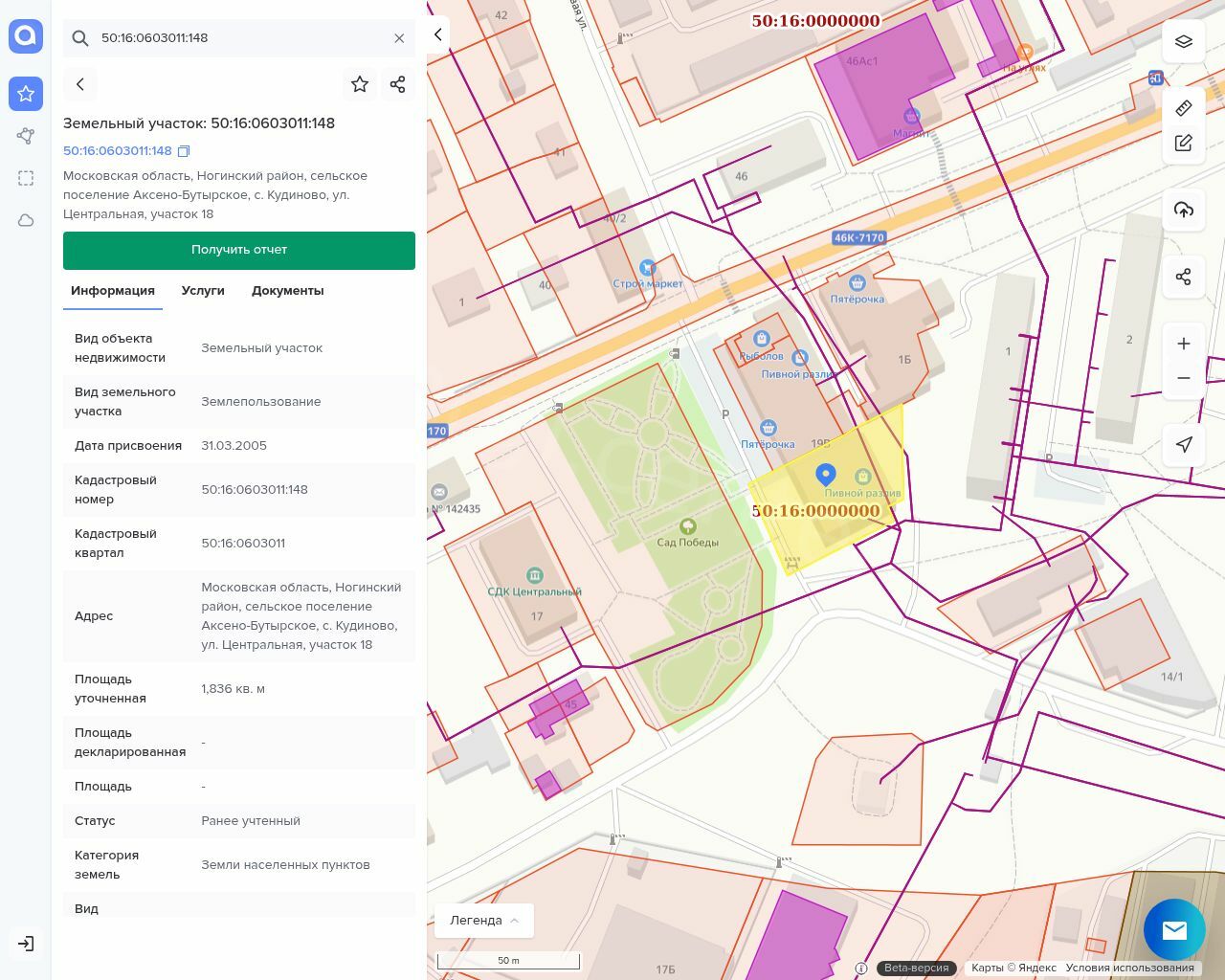
Task: Add this land plot to favorites
Action: coord(360,84)
